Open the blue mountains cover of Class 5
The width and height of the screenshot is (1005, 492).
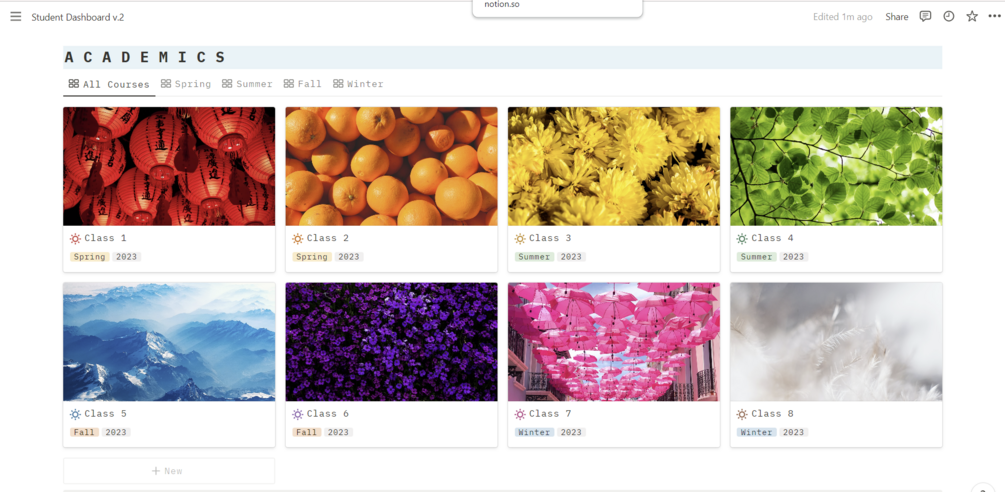169,342
